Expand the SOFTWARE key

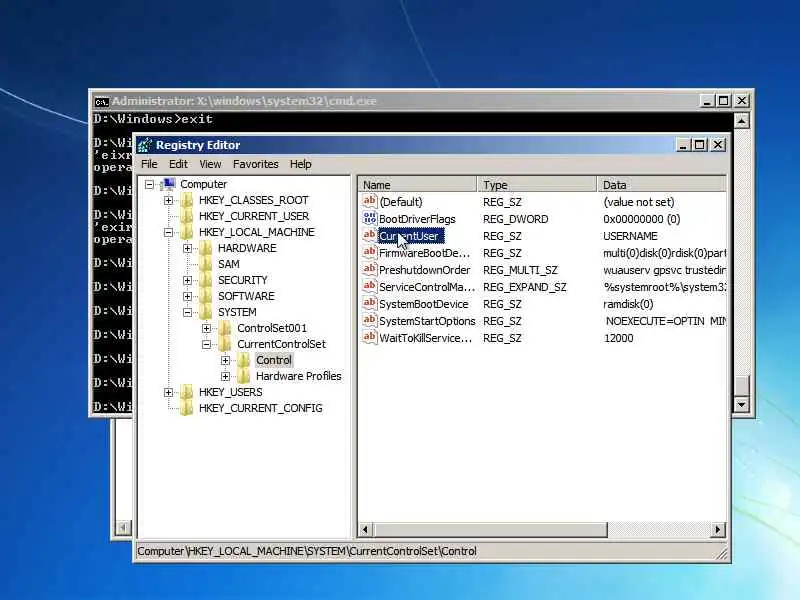pyautogui.click(x=187, y=296)
